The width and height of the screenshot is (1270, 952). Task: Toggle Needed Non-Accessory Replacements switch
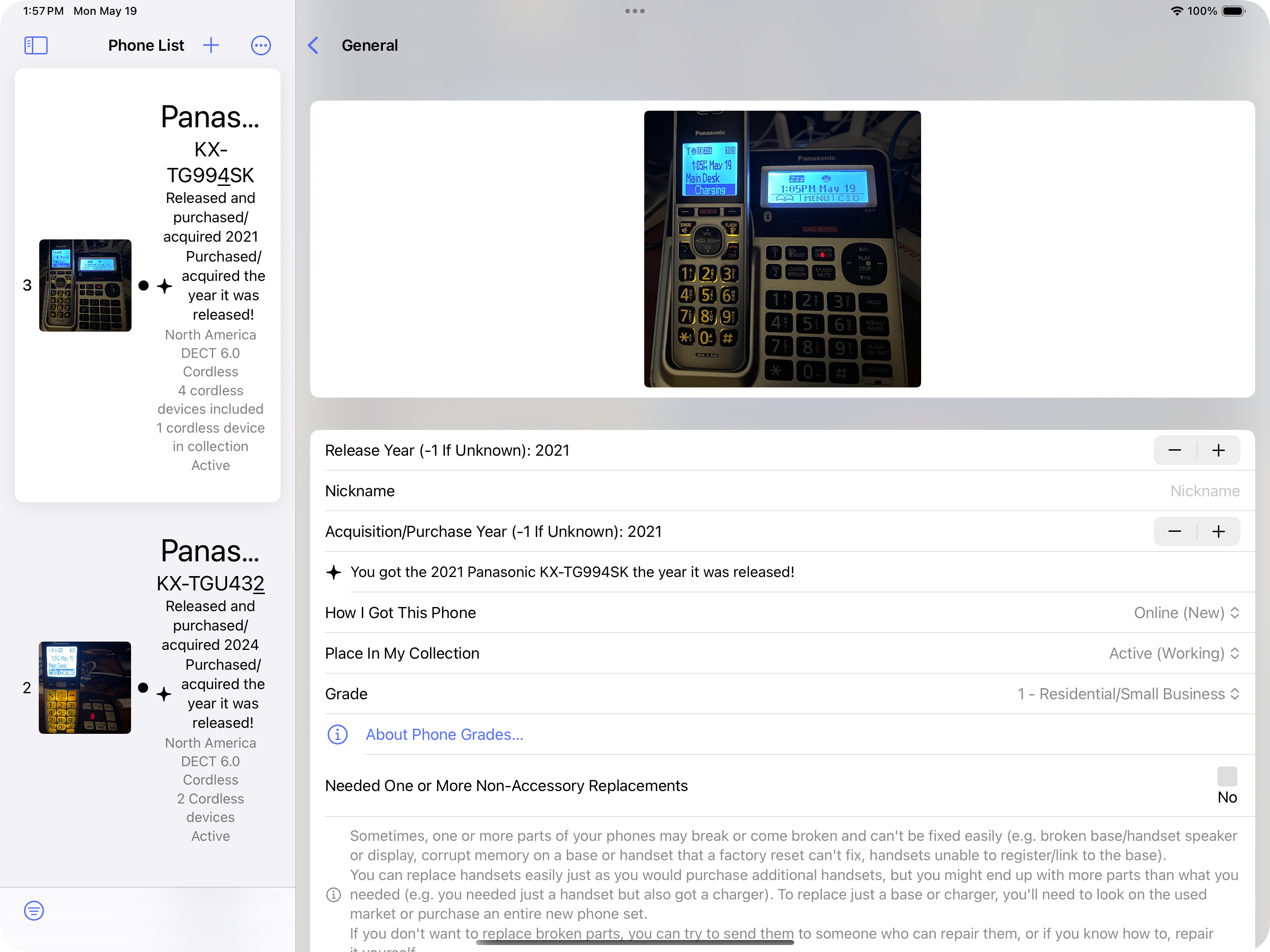tap(1227, 776)
